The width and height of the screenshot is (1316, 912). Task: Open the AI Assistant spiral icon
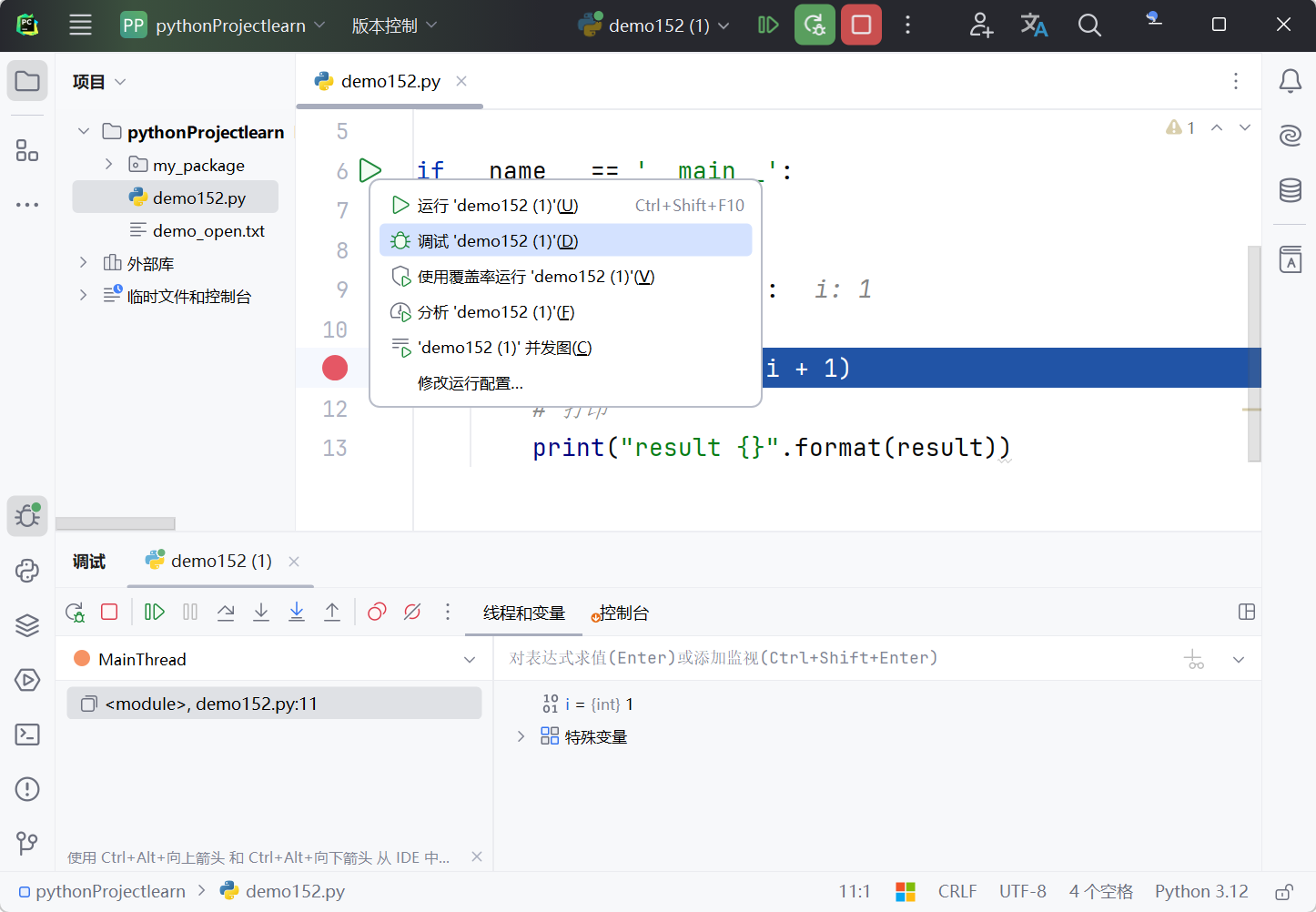tap(1290, 136)
